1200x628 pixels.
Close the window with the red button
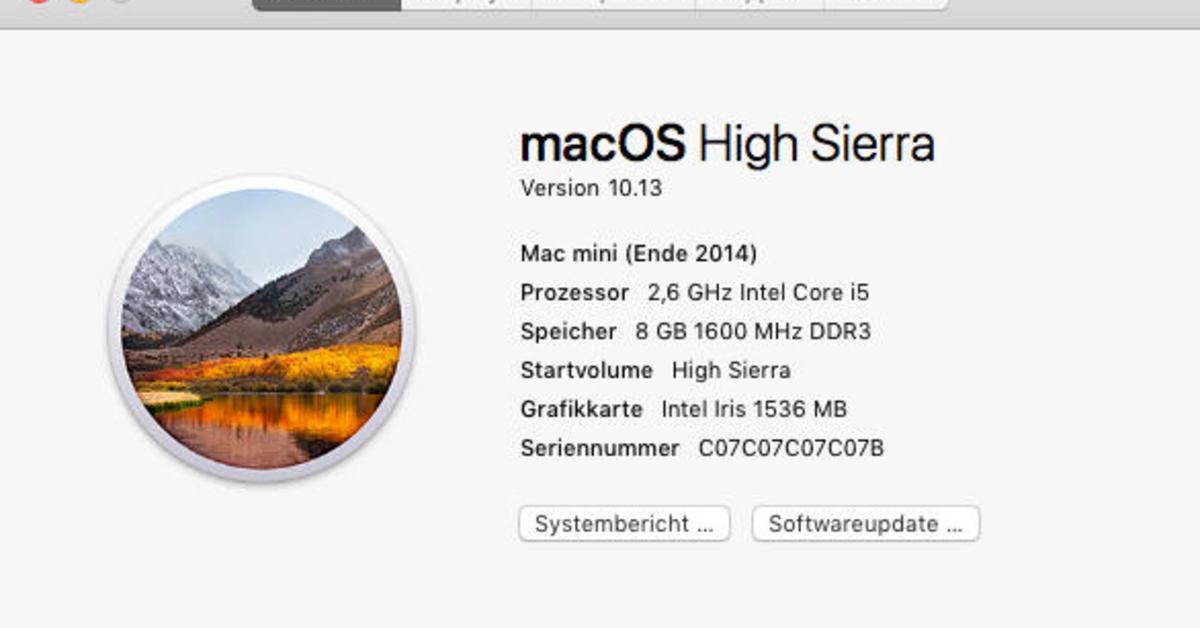click(x=37, y=1)
